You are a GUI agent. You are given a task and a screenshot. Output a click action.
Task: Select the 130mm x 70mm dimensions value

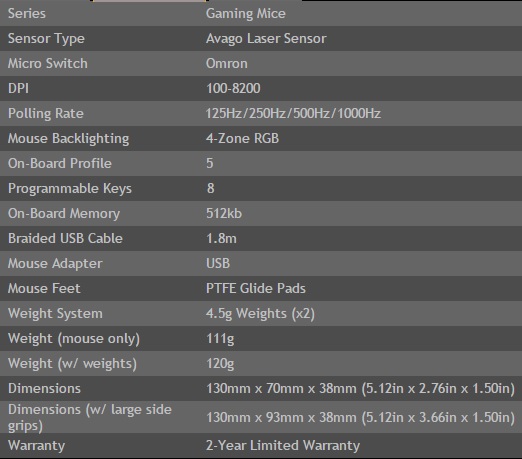360,389
